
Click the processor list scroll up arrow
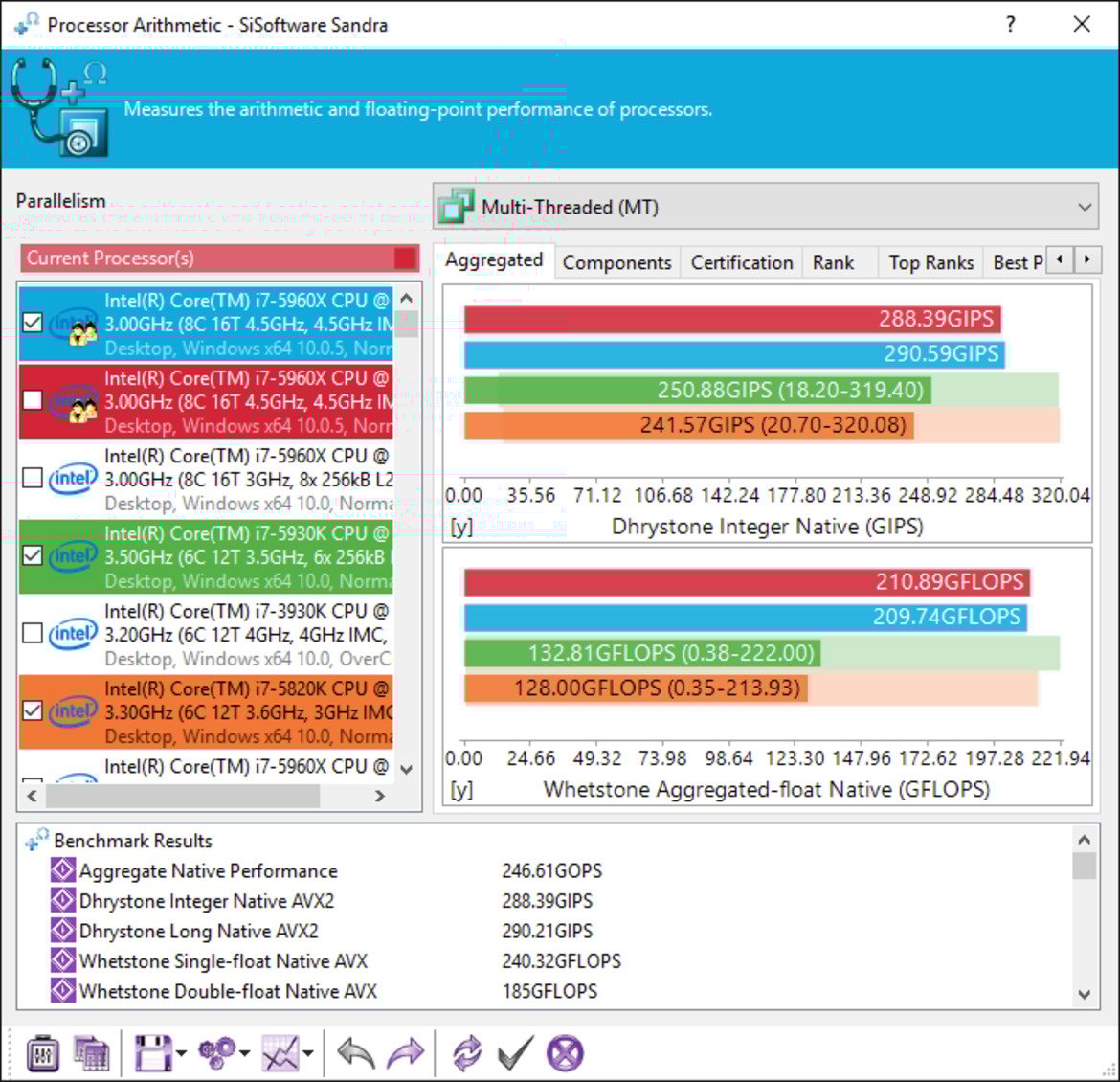click(x=407, y=298)
